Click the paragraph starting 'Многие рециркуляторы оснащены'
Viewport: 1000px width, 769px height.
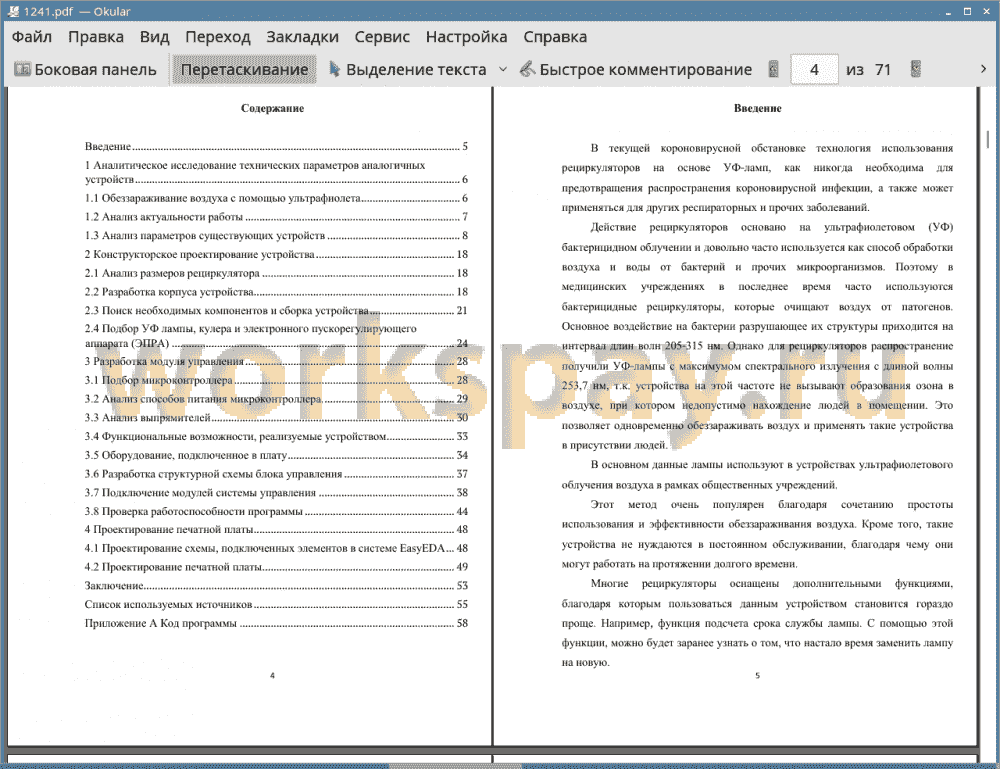[757, 623]
